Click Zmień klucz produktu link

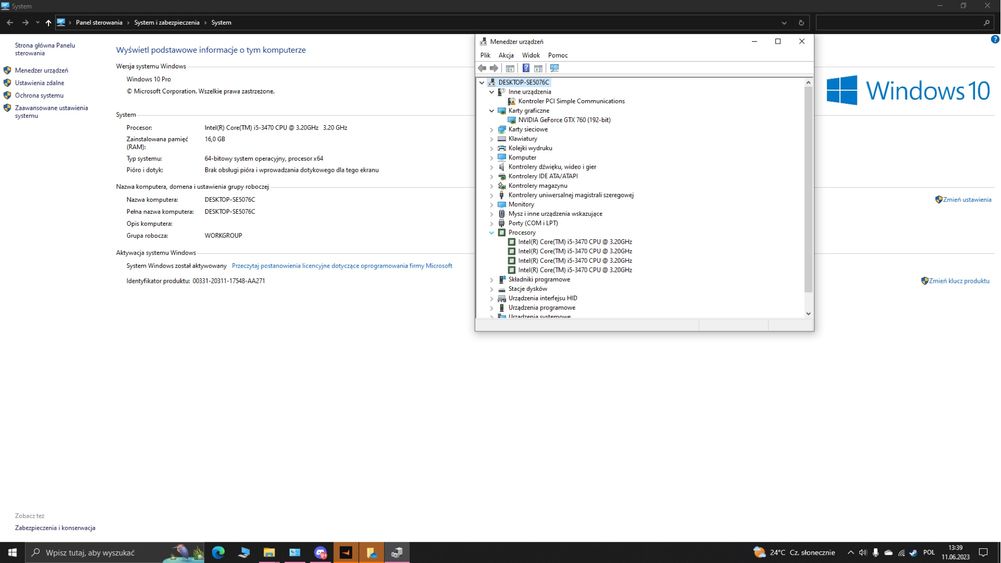click(x=959, y=281)
